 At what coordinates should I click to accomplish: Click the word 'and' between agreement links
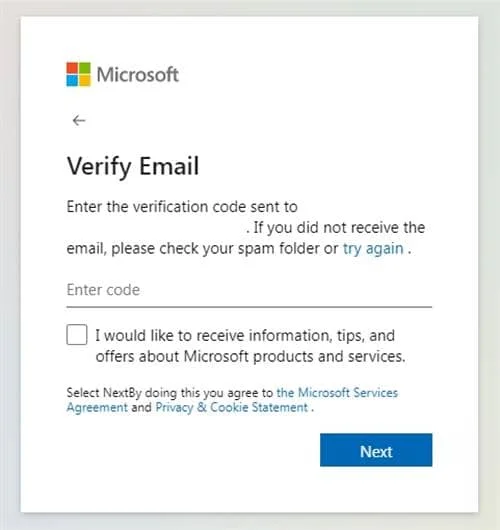141,407
